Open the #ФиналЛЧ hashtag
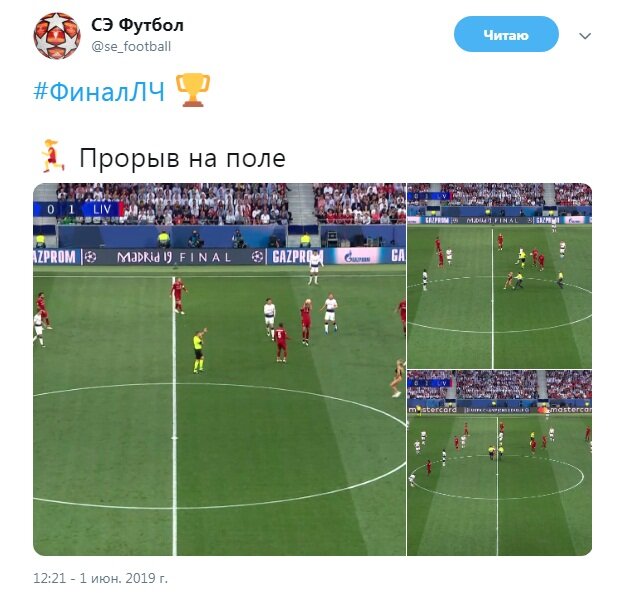Screen dimensions: 618x593 (x=99, y=92)
